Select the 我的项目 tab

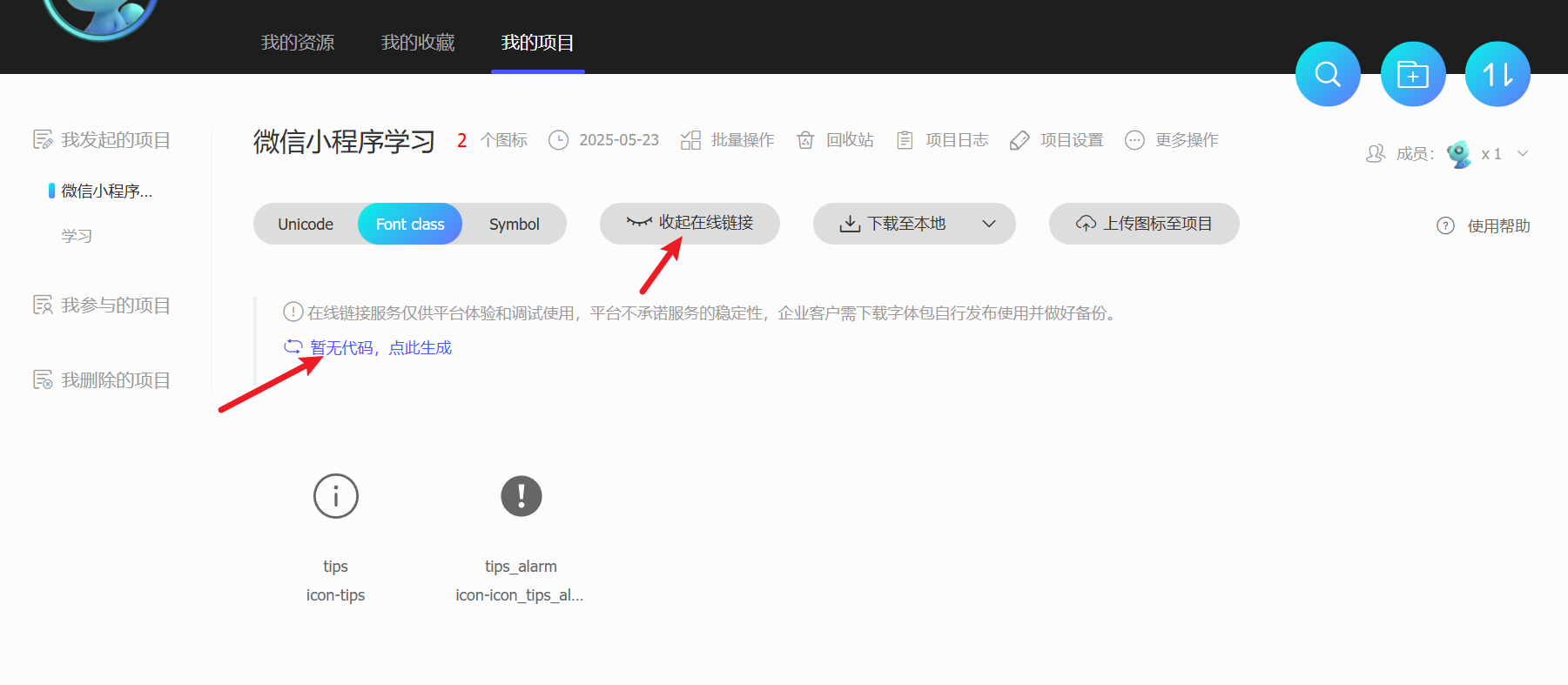point(538,43)
